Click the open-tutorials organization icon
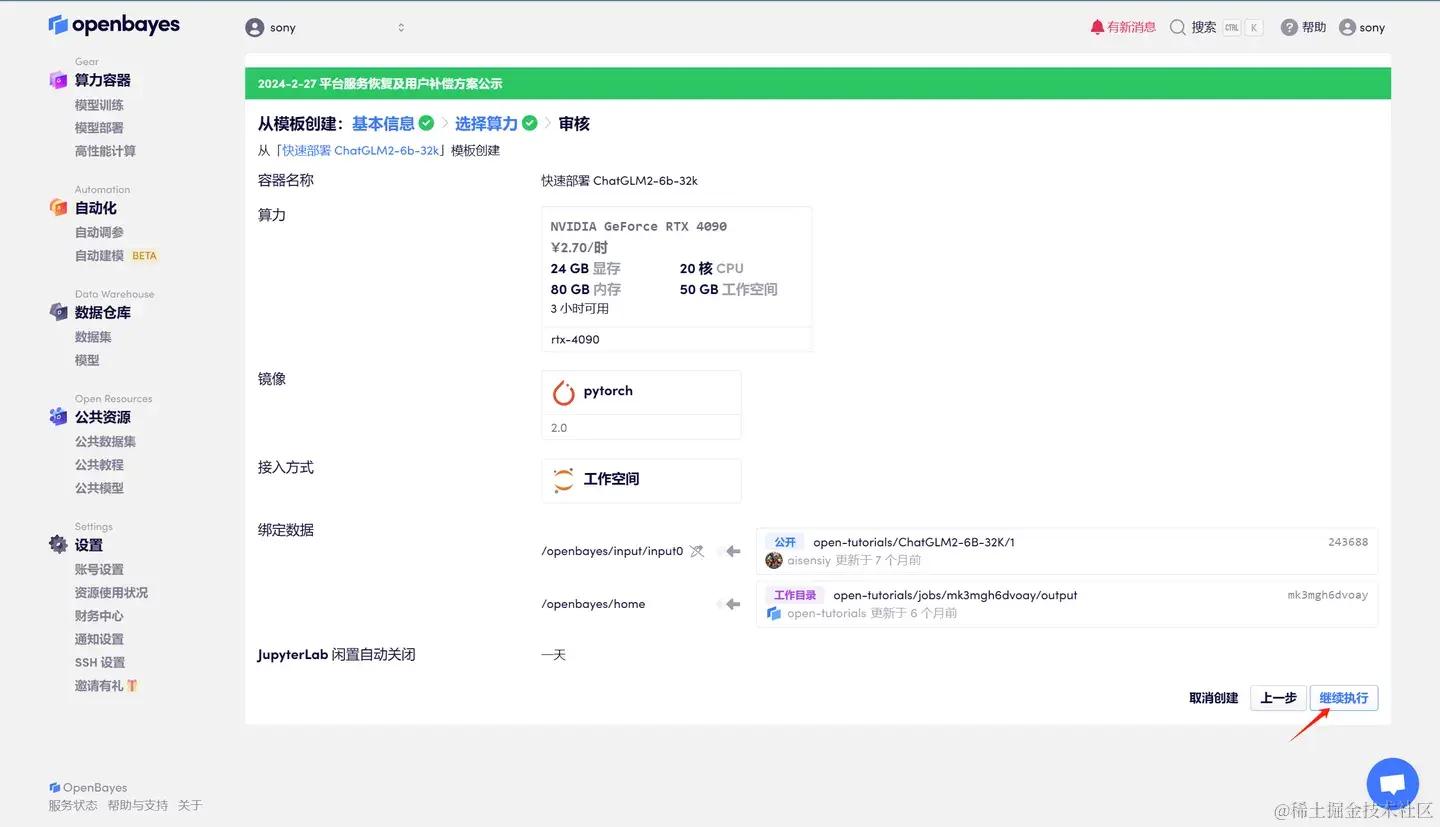The height and width of the screenshot is (827, 1440). coord(773,613)
